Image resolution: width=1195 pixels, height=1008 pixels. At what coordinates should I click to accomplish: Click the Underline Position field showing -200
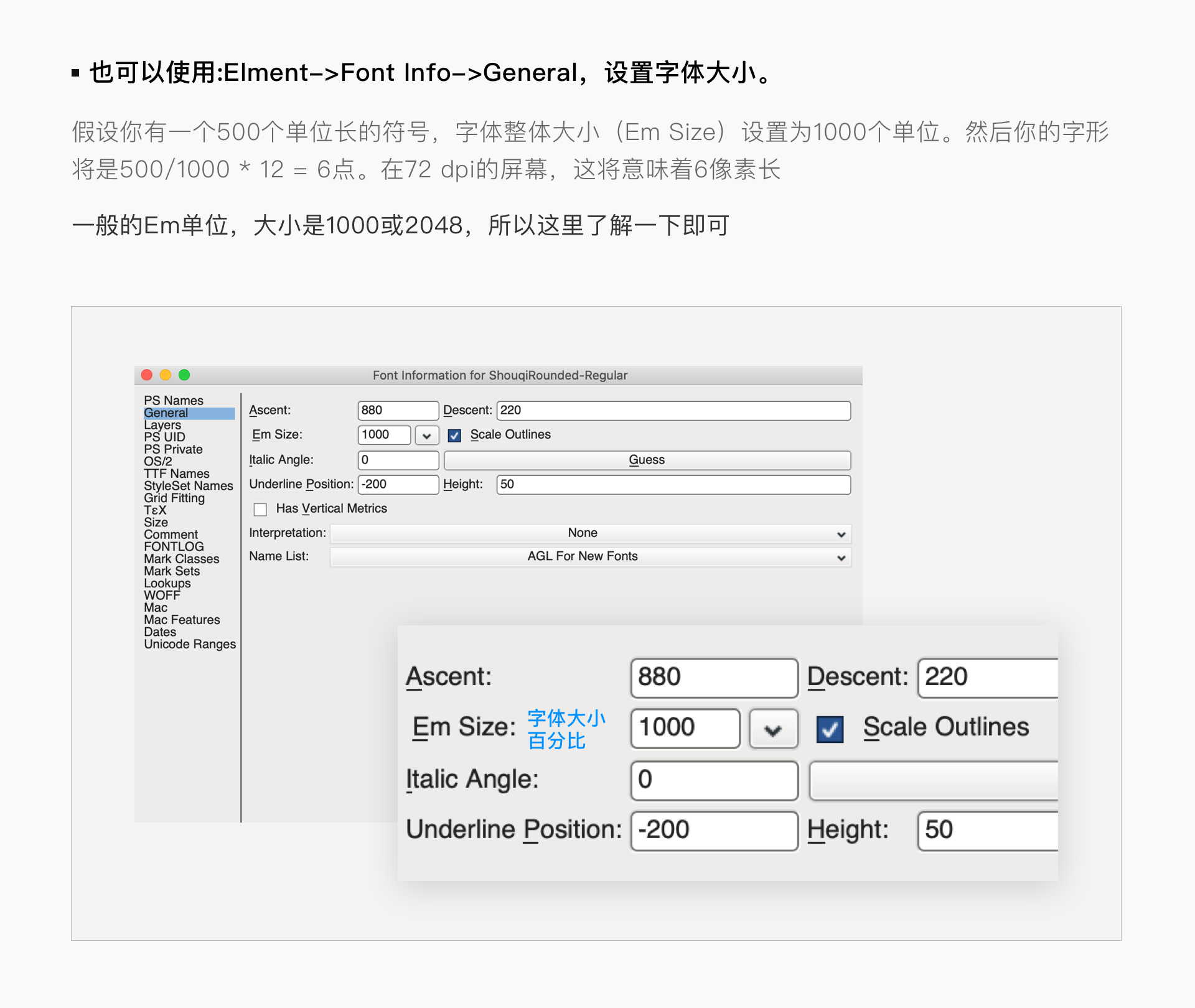click(398, 485)
